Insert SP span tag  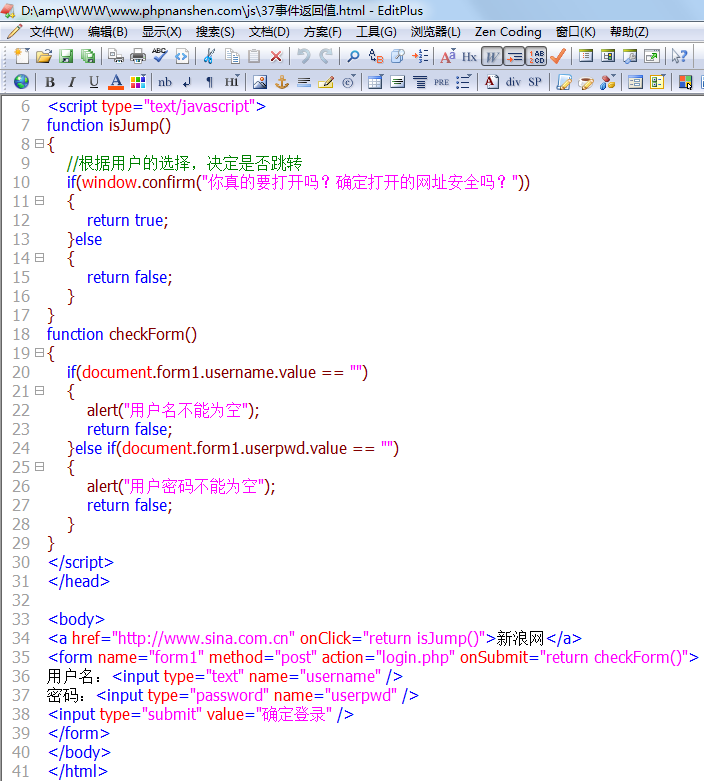tap(535, 82)
